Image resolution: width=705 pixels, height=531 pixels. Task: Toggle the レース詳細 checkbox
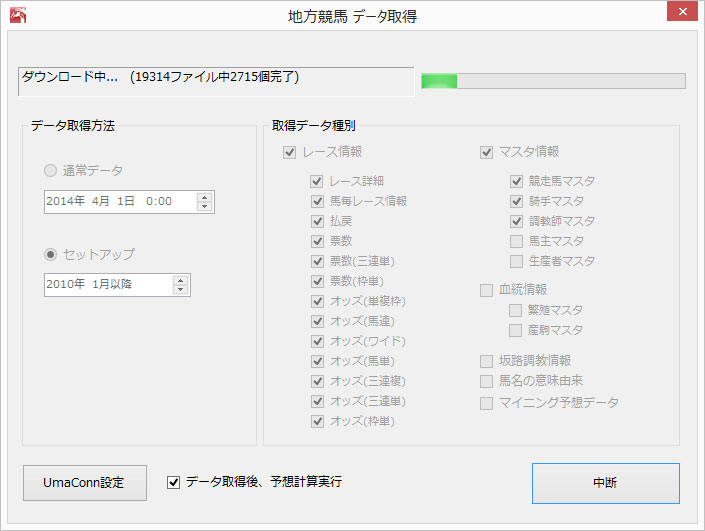click(317, 181)
